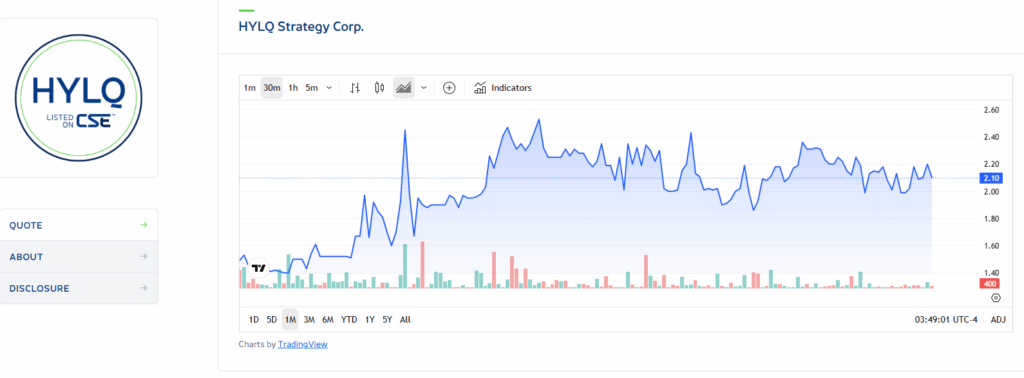
Task: Select the 6M date range
Action: (x=328, y=320)
